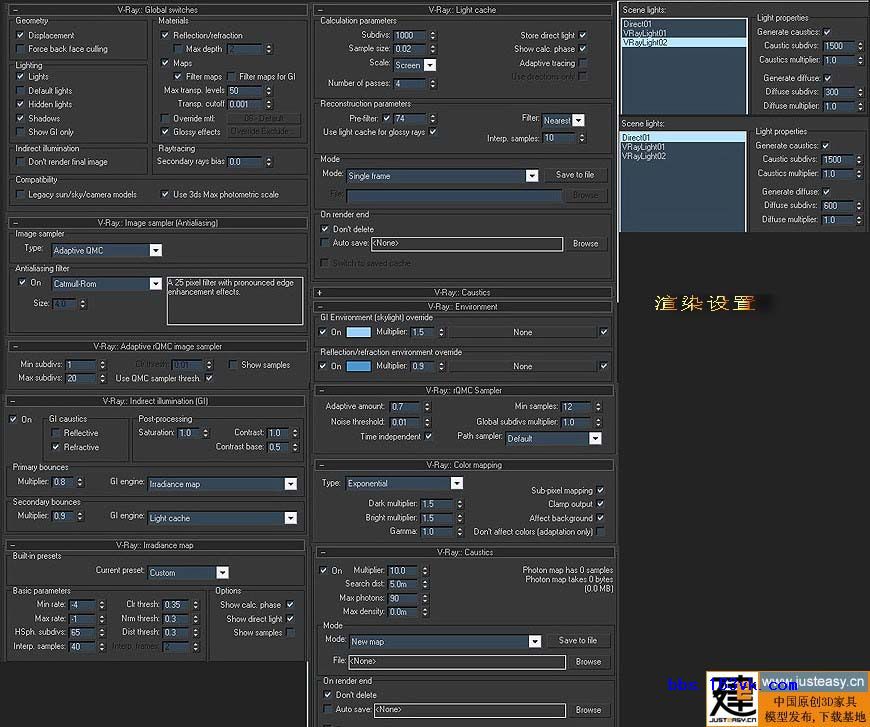Click Light cache Sample size field
The height and width of the screenshot is (727, 870).
(x=409, y=49)
